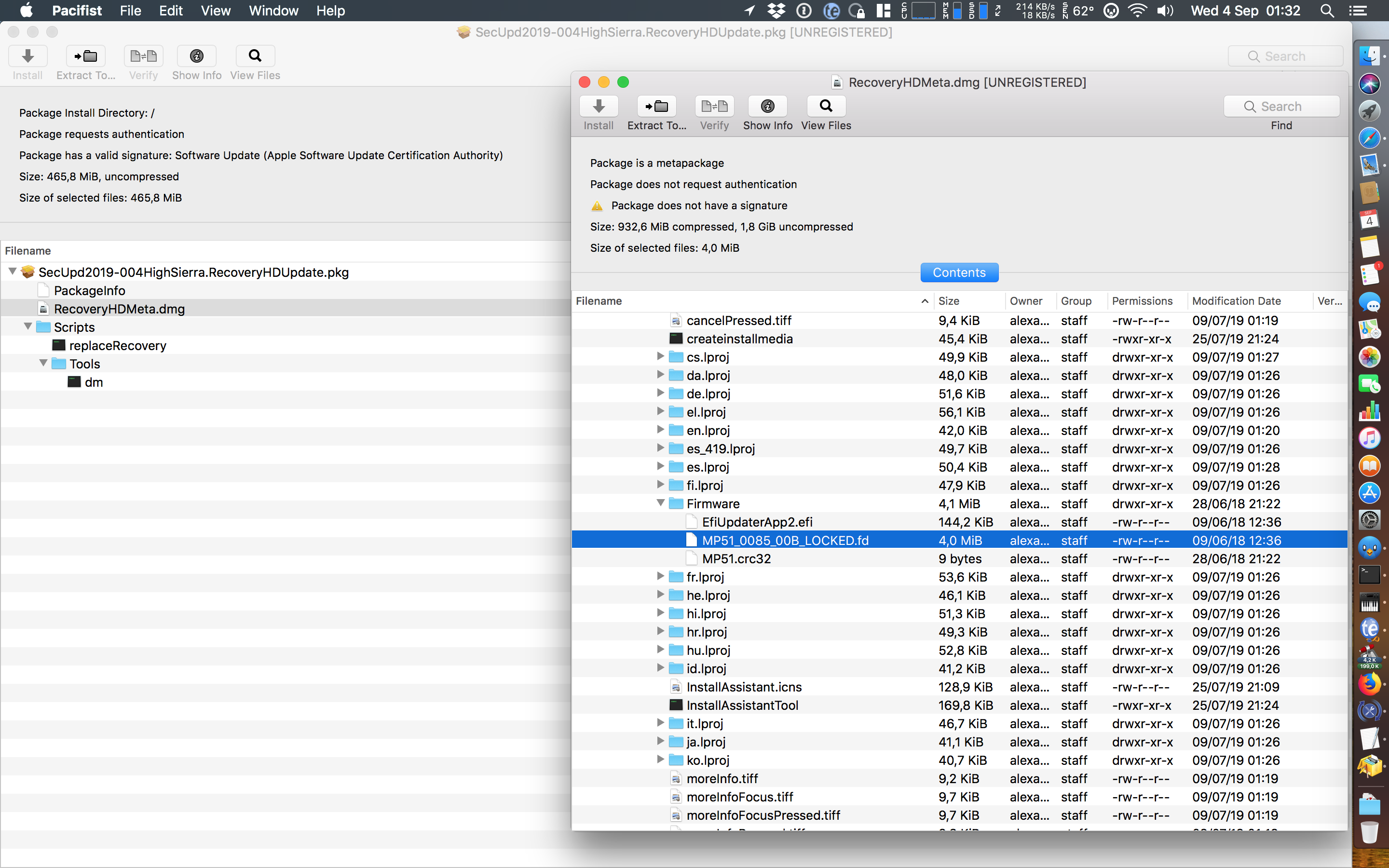Select the MP51_0085_00B_LOCKED.fd file
This screenshot has width=1389, height=868.
[785, 540]
